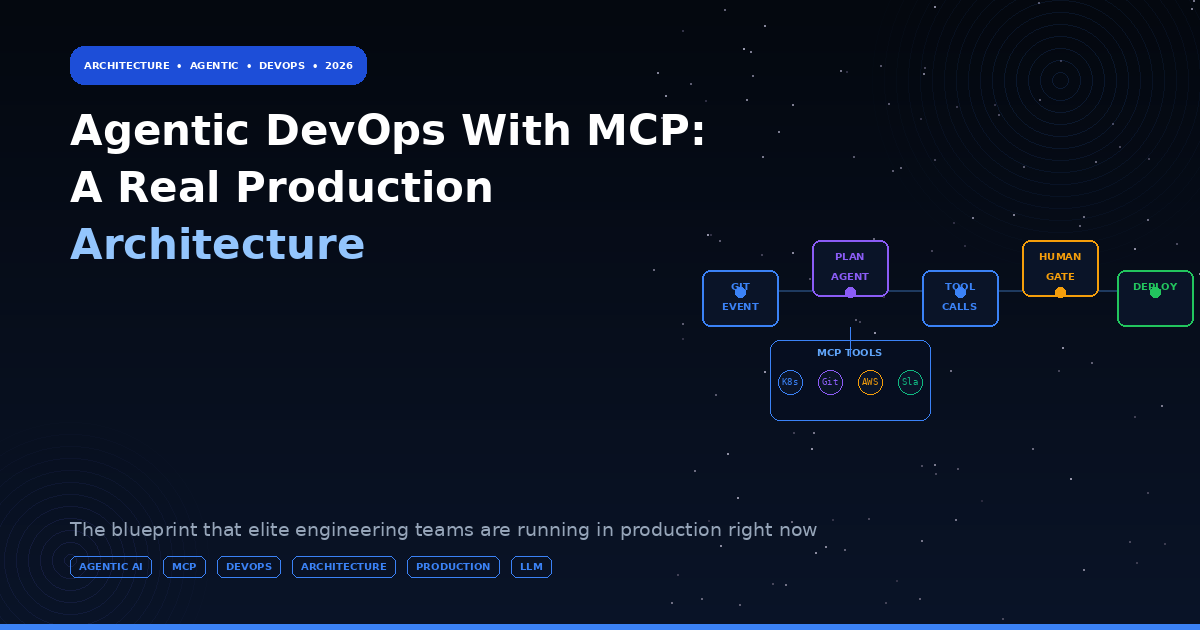Click the MCP TOOLS panel title
Screen dimensions: 1200x630
tap(850, 353)
